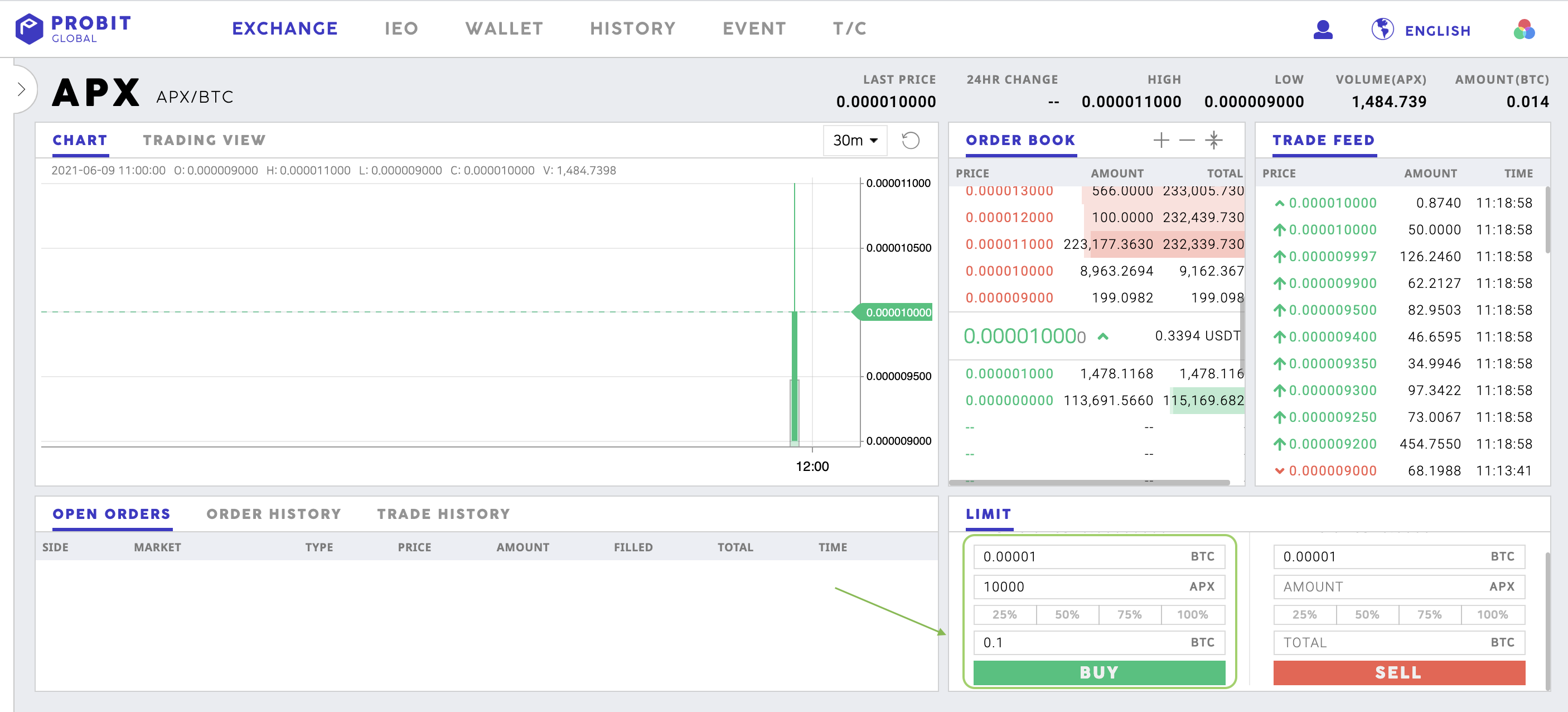Select 25% on the sell side

coord(1305,615)
